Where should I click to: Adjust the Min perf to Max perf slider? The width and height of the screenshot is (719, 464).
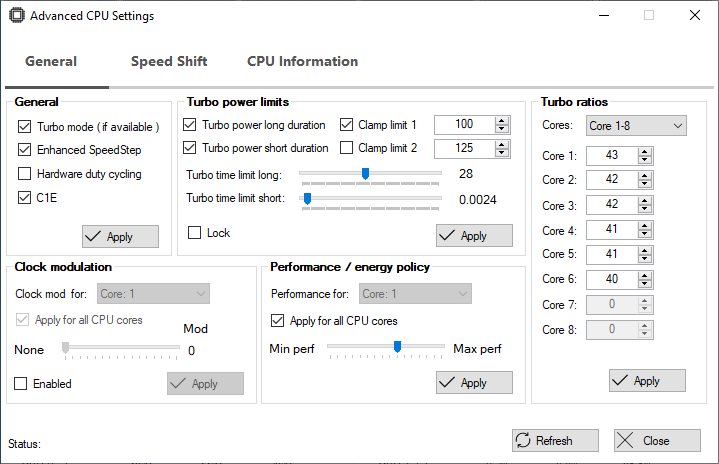(397, 347)
